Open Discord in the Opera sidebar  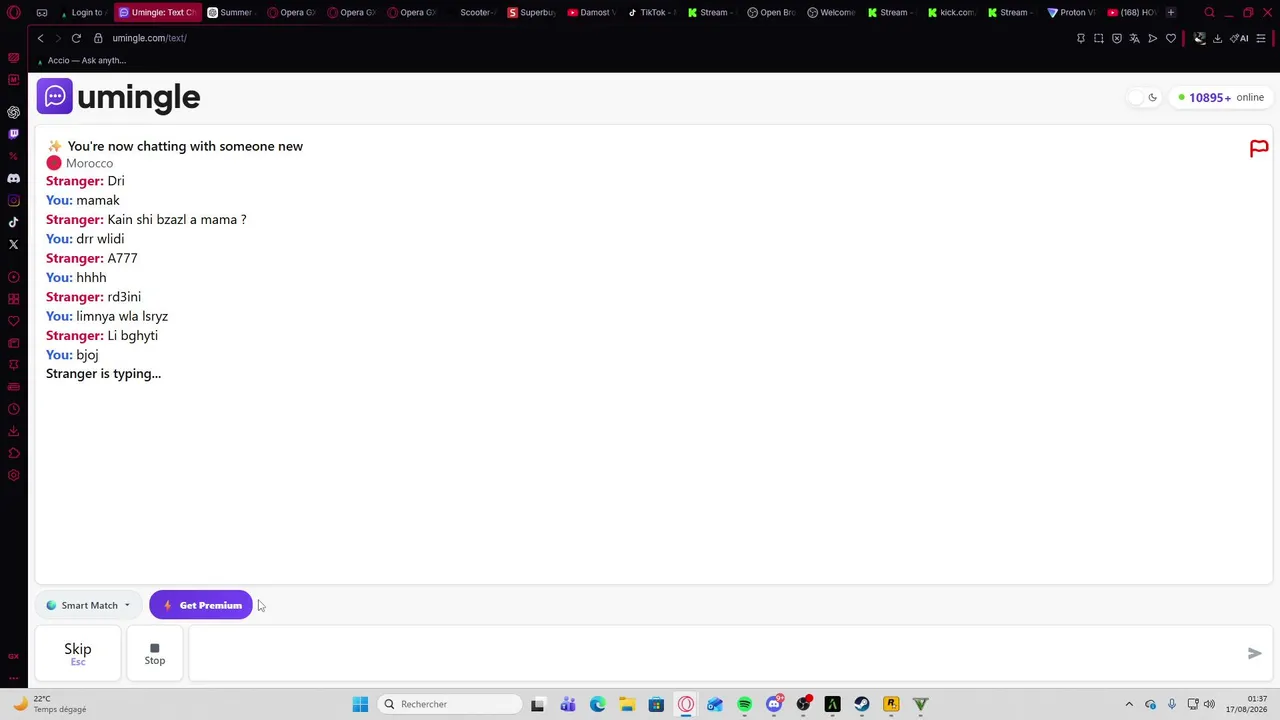(x=13, y=178)
